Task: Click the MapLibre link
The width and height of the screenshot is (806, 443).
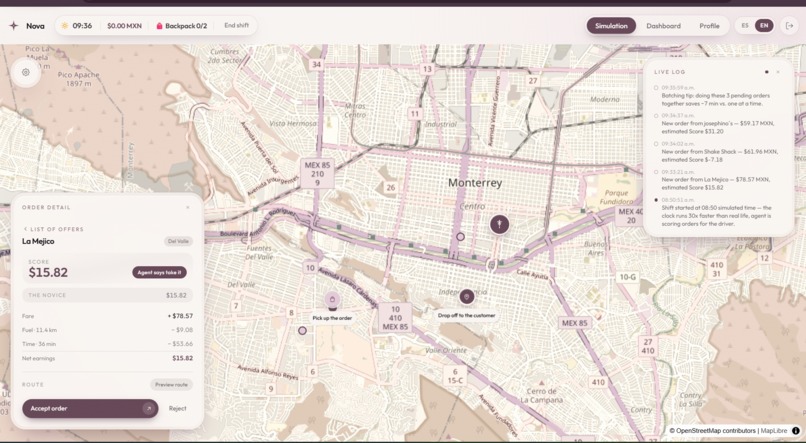Action: tap(774, 431)
